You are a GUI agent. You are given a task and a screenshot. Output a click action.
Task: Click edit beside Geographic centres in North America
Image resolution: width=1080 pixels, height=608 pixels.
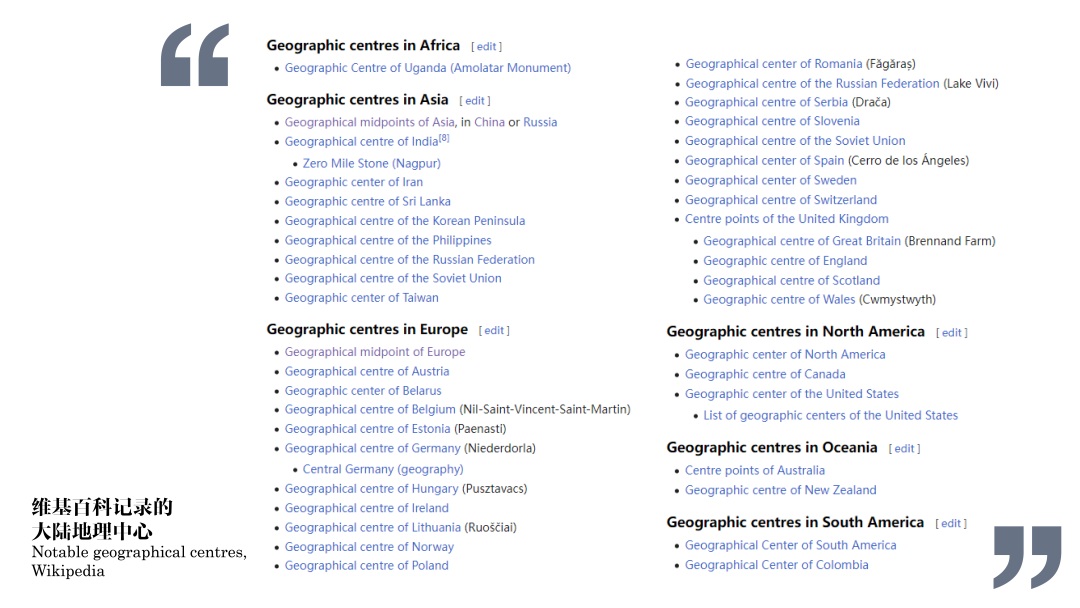tap(952, 333)
